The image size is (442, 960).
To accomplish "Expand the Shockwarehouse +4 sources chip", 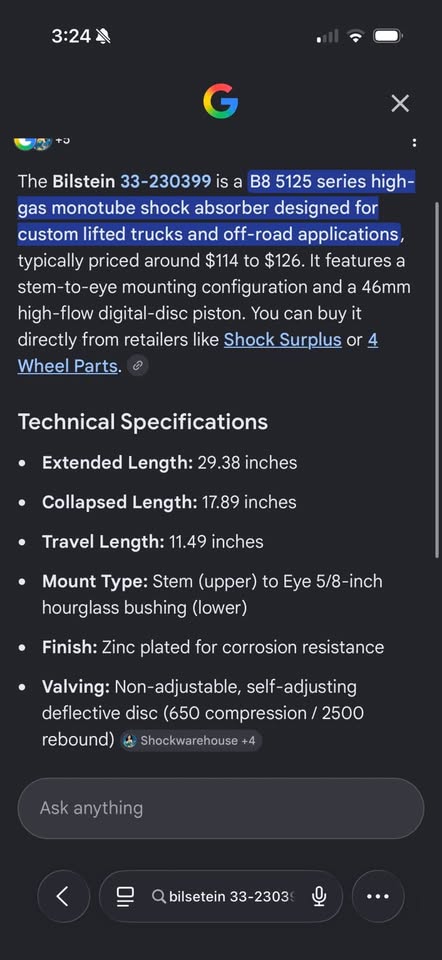I will tap(192, 740).
